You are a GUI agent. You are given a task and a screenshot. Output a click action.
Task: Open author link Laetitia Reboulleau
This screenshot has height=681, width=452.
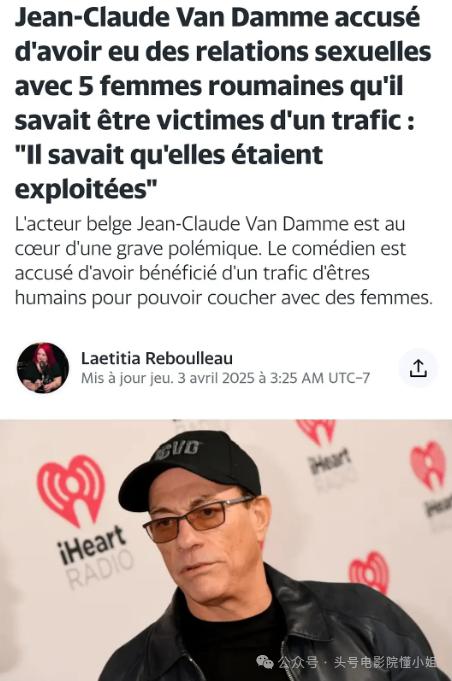pos(157,358)
